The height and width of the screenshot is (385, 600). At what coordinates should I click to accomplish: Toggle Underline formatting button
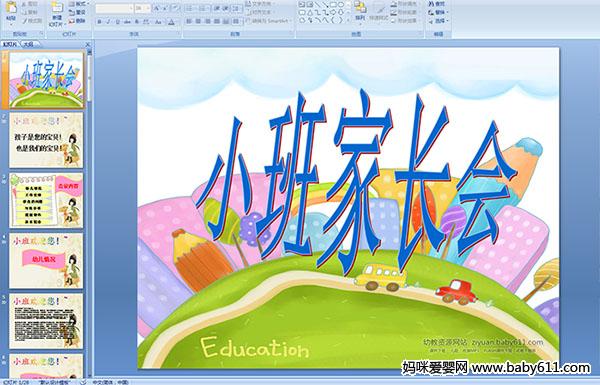118,22
